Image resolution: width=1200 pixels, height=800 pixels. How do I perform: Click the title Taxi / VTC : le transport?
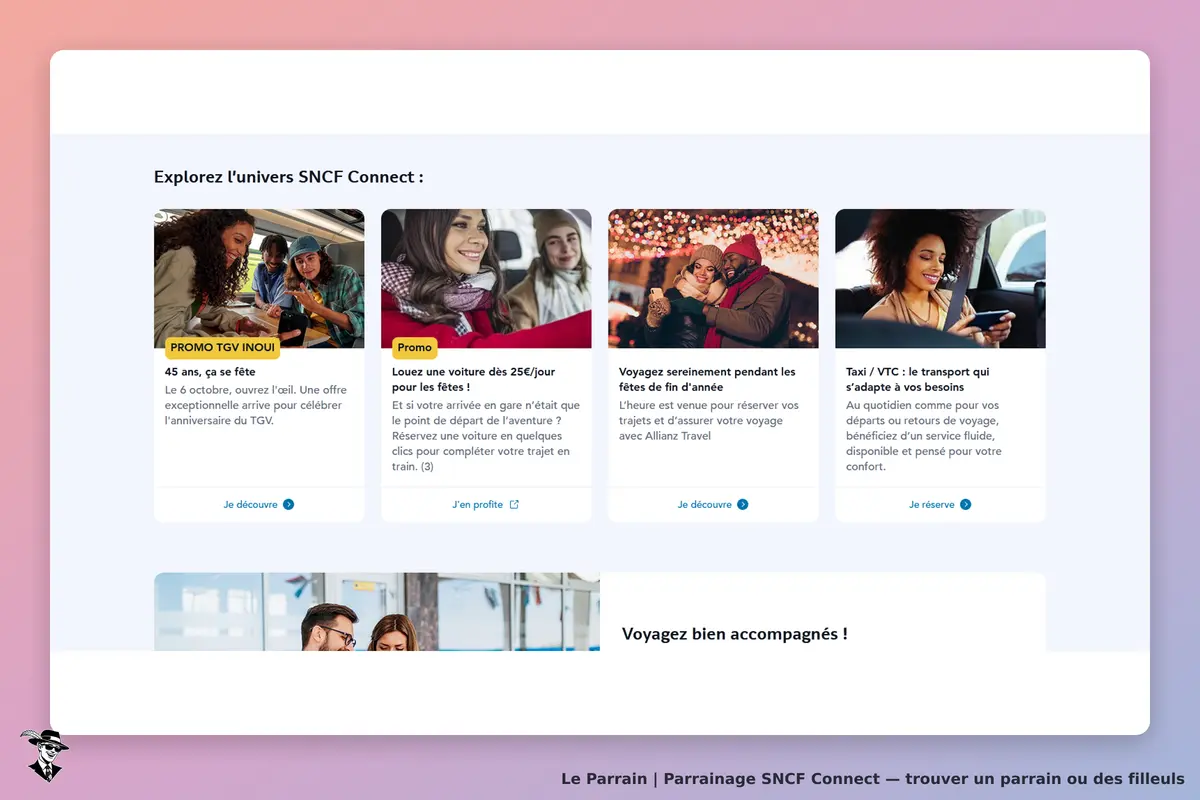918,379
